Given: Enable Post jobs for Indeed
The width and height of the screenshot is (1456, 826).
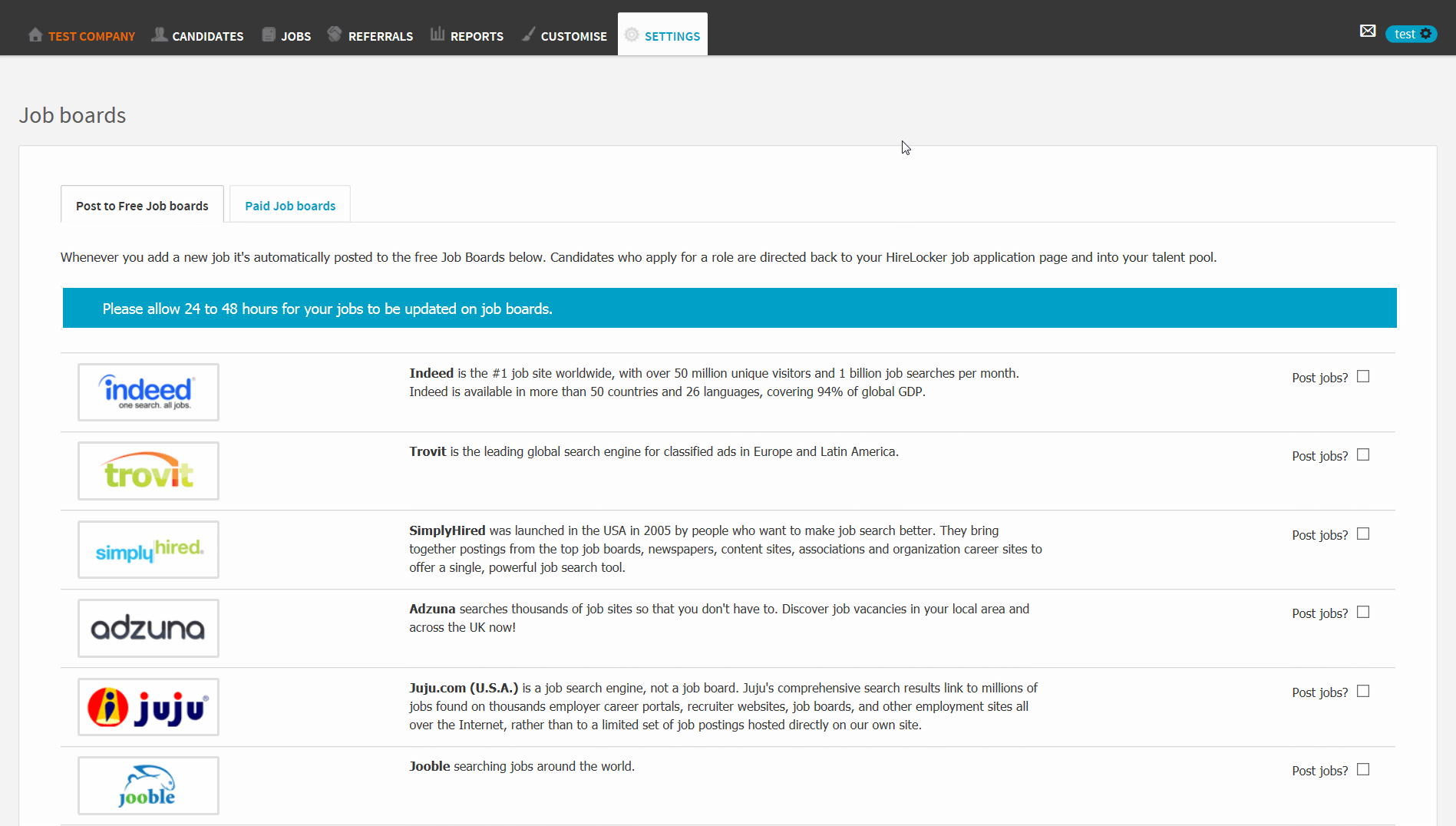Looking at the screenshot, I should click(1362, 376).
